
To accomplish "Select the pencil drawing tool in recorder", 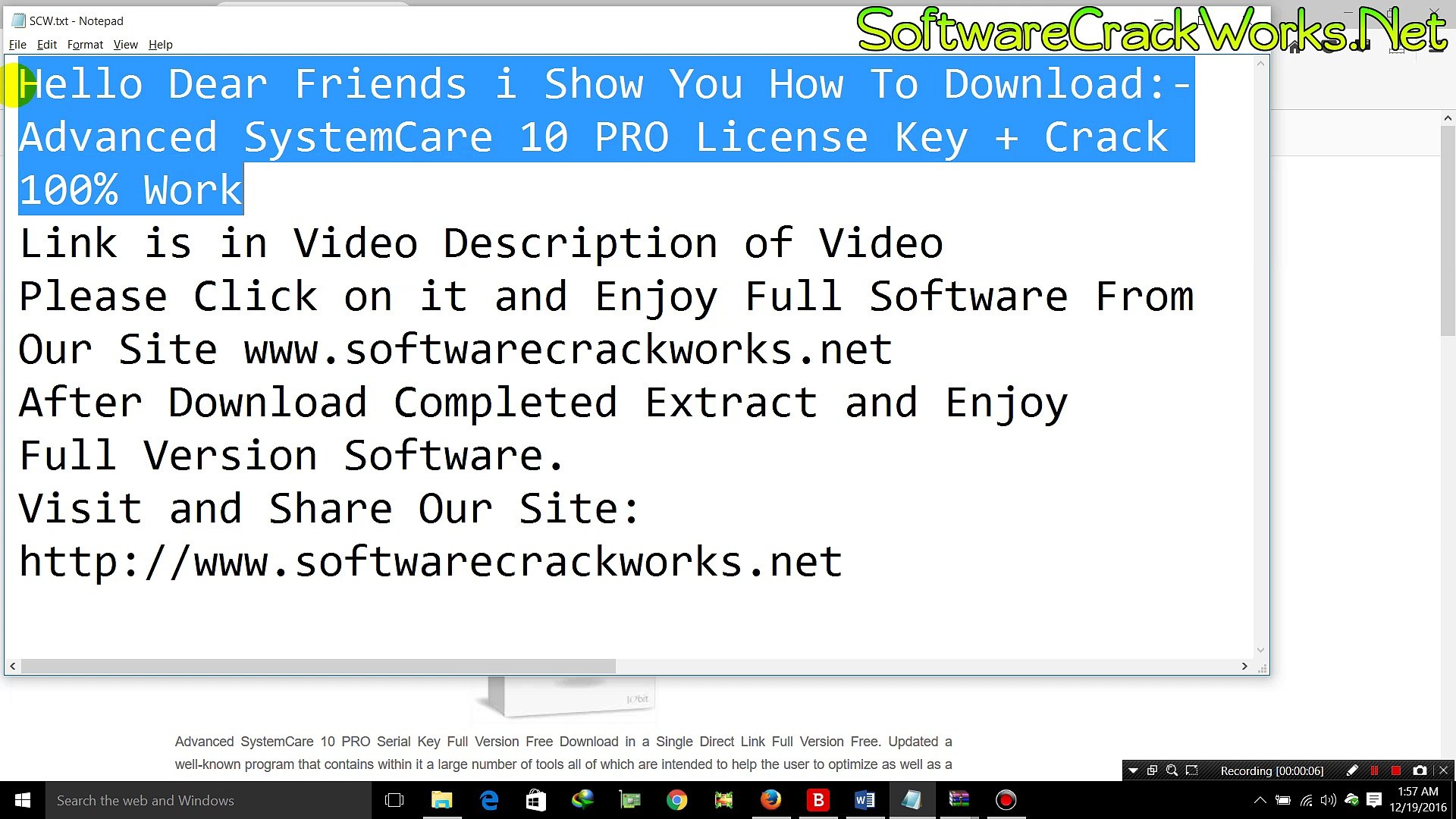I will coord(1352,770).
